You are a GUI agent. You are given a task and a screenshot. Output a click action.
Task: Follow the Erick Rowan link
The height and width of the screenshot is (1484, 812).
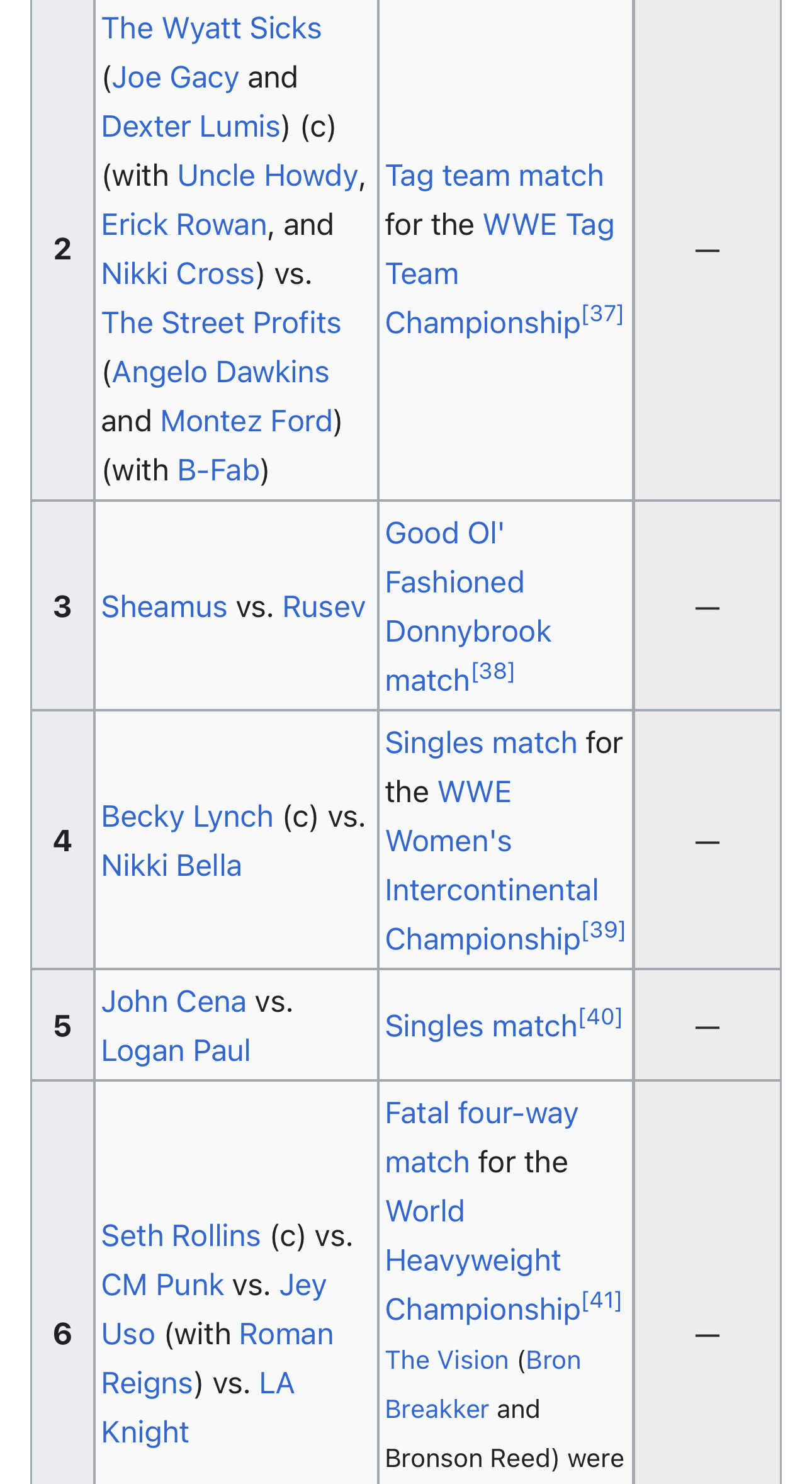pyautogui.click(x=184, y=225)
